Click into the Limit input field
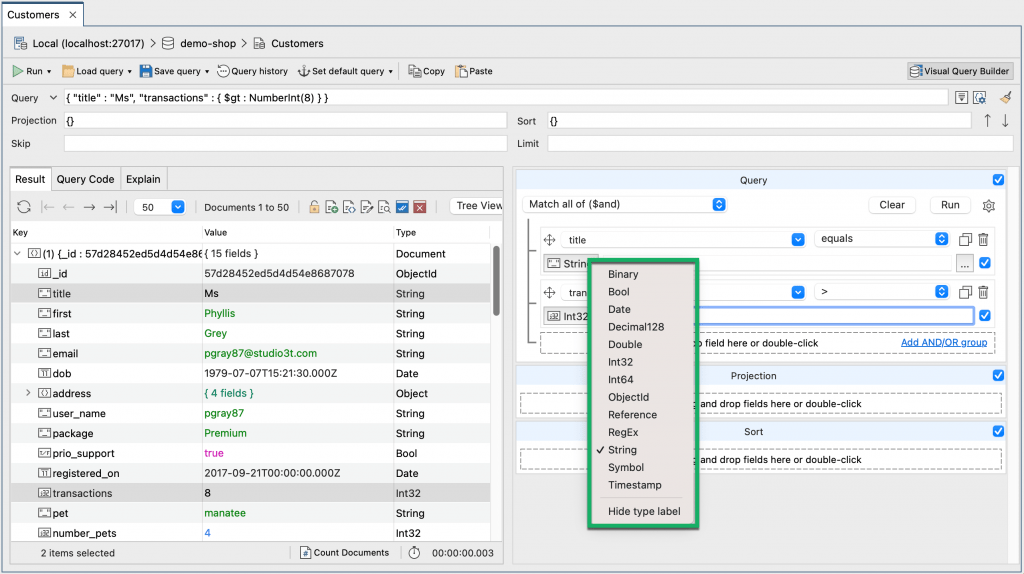This screenshot has width=1024, height=574. coord(780,143)
